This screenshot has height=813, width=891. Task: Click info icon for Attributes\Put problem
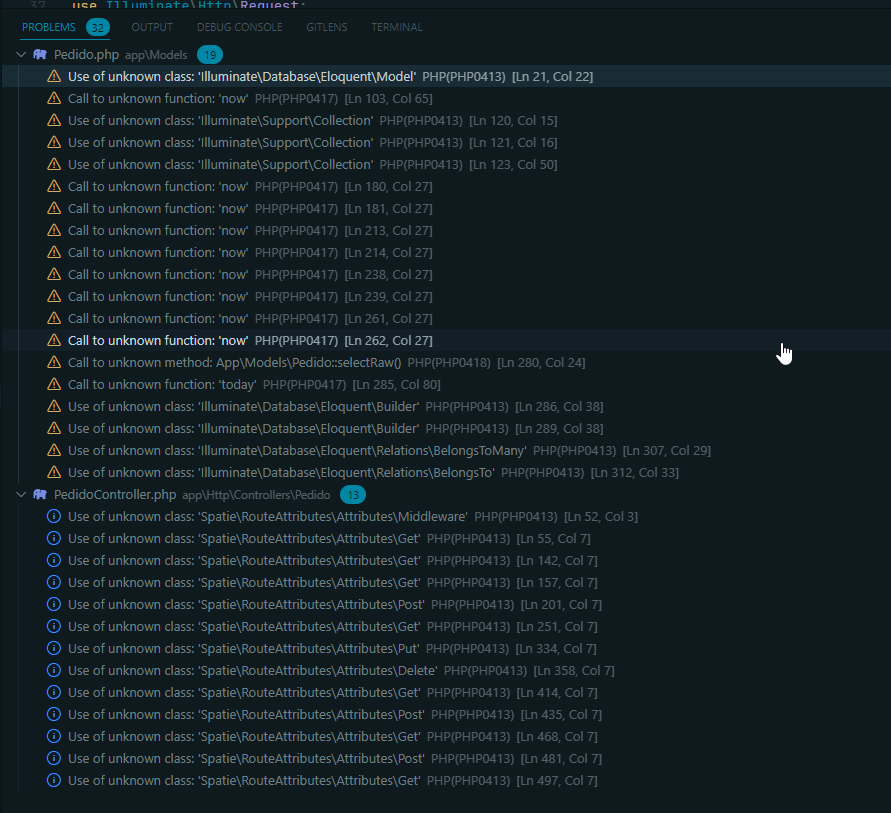pyautogui.click(x=54, y=648)
